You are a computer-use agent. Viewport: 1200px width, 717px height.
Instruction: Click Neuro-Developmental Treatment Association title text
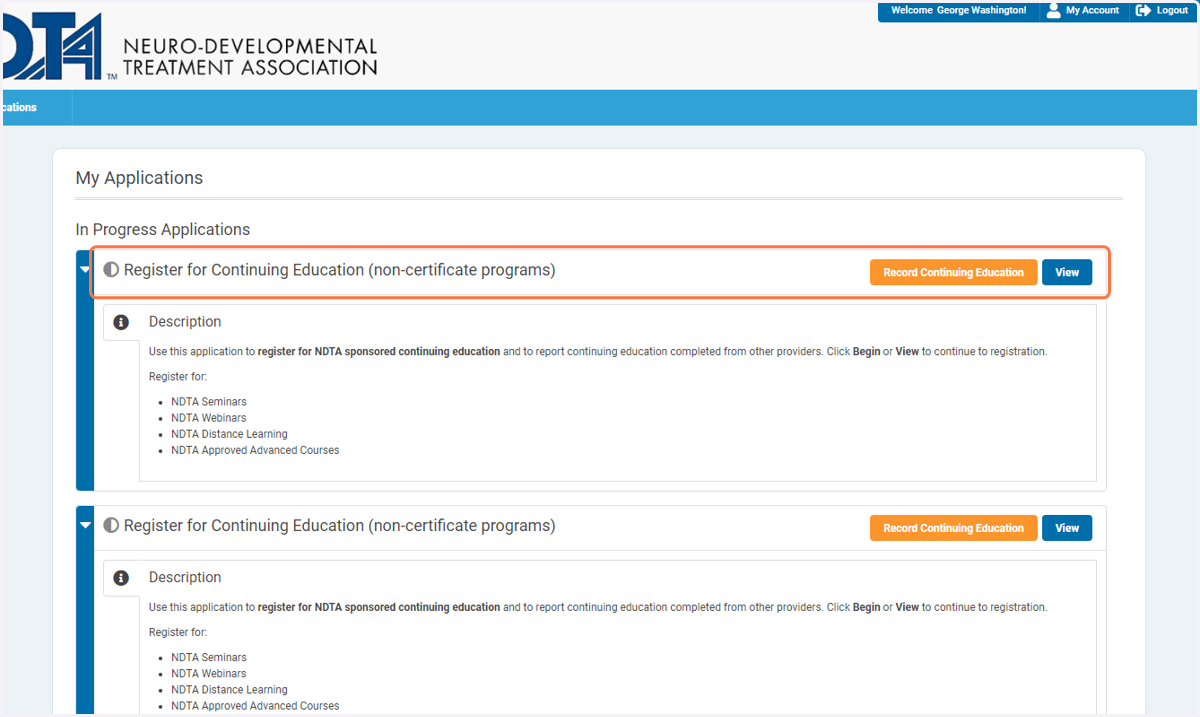(x=250, y=57)
